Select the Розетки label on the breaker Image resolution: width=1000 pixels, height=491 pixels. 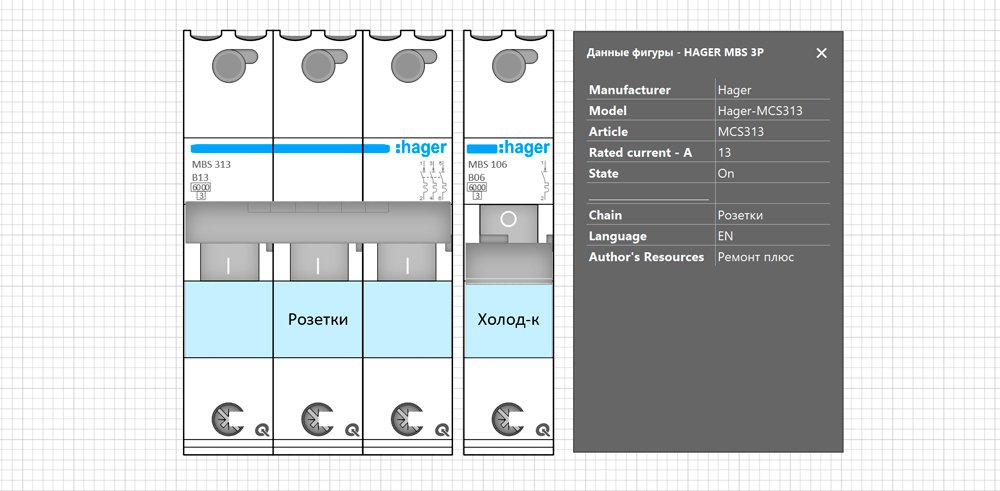click(x=318, y=319)
